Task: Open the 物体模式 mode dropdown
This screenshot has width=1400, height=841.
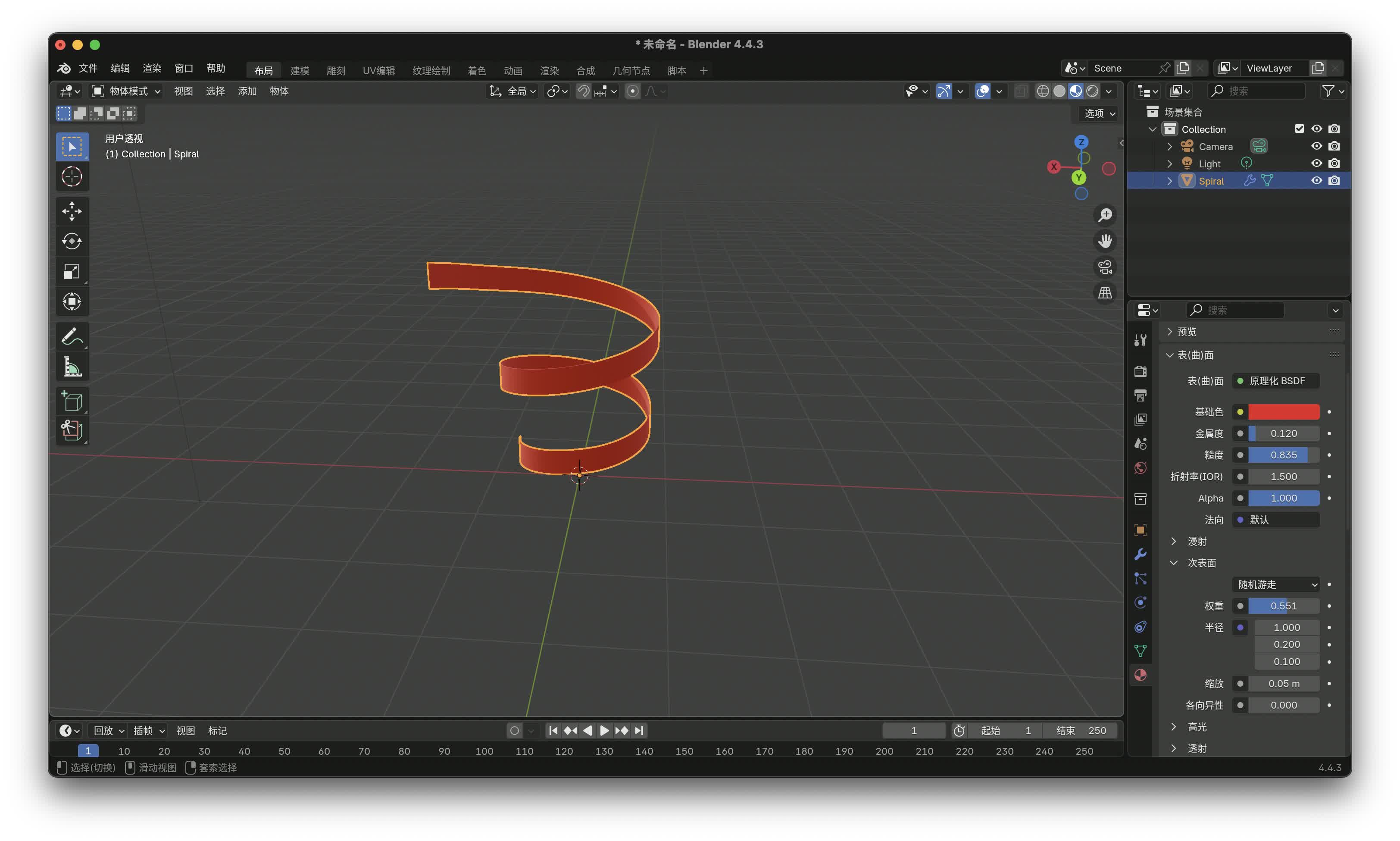Action: tap(127, 91)
